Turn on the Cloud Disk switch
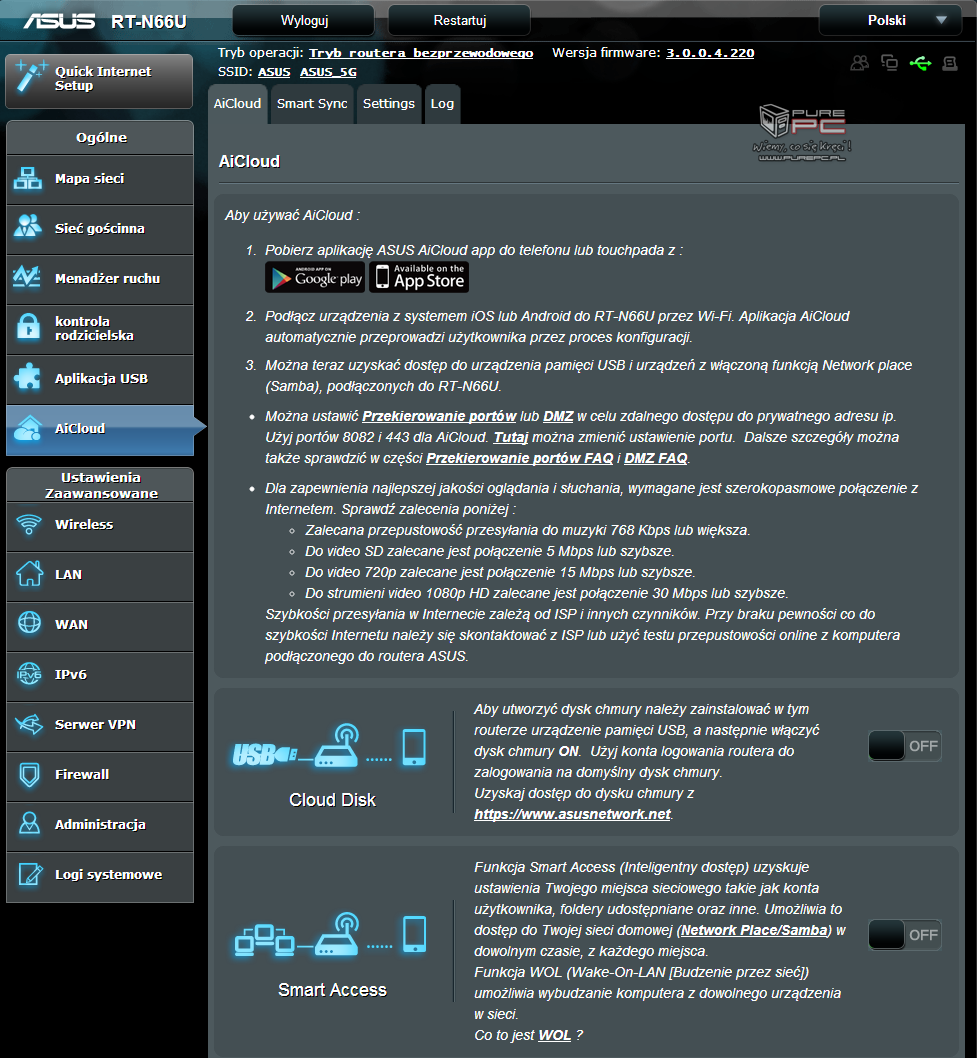This screenshot has width=977, height=1058. click(905, 746)
